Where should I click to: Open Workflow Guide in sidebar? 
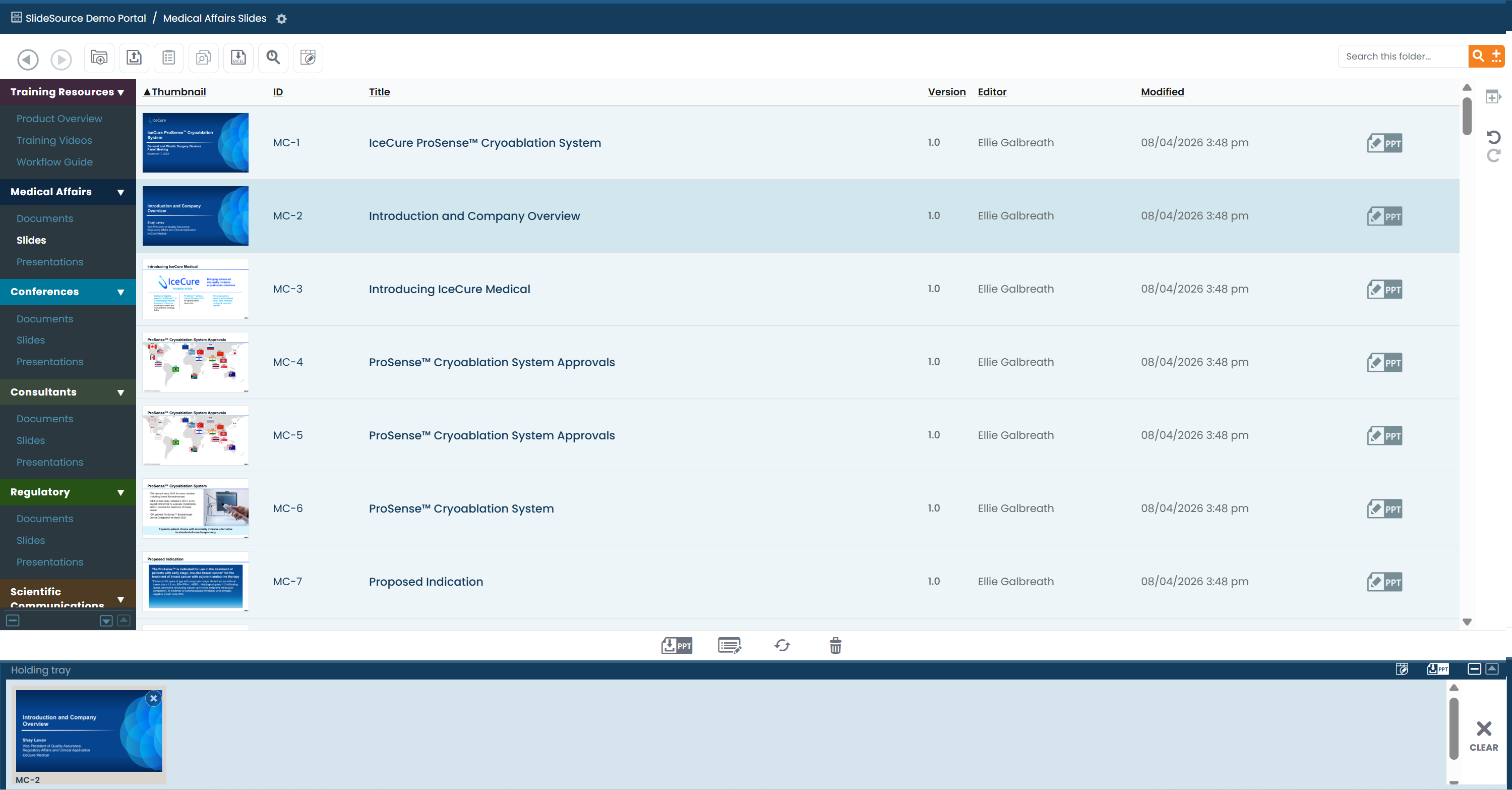pyautogui.click(x=54, y=162)
